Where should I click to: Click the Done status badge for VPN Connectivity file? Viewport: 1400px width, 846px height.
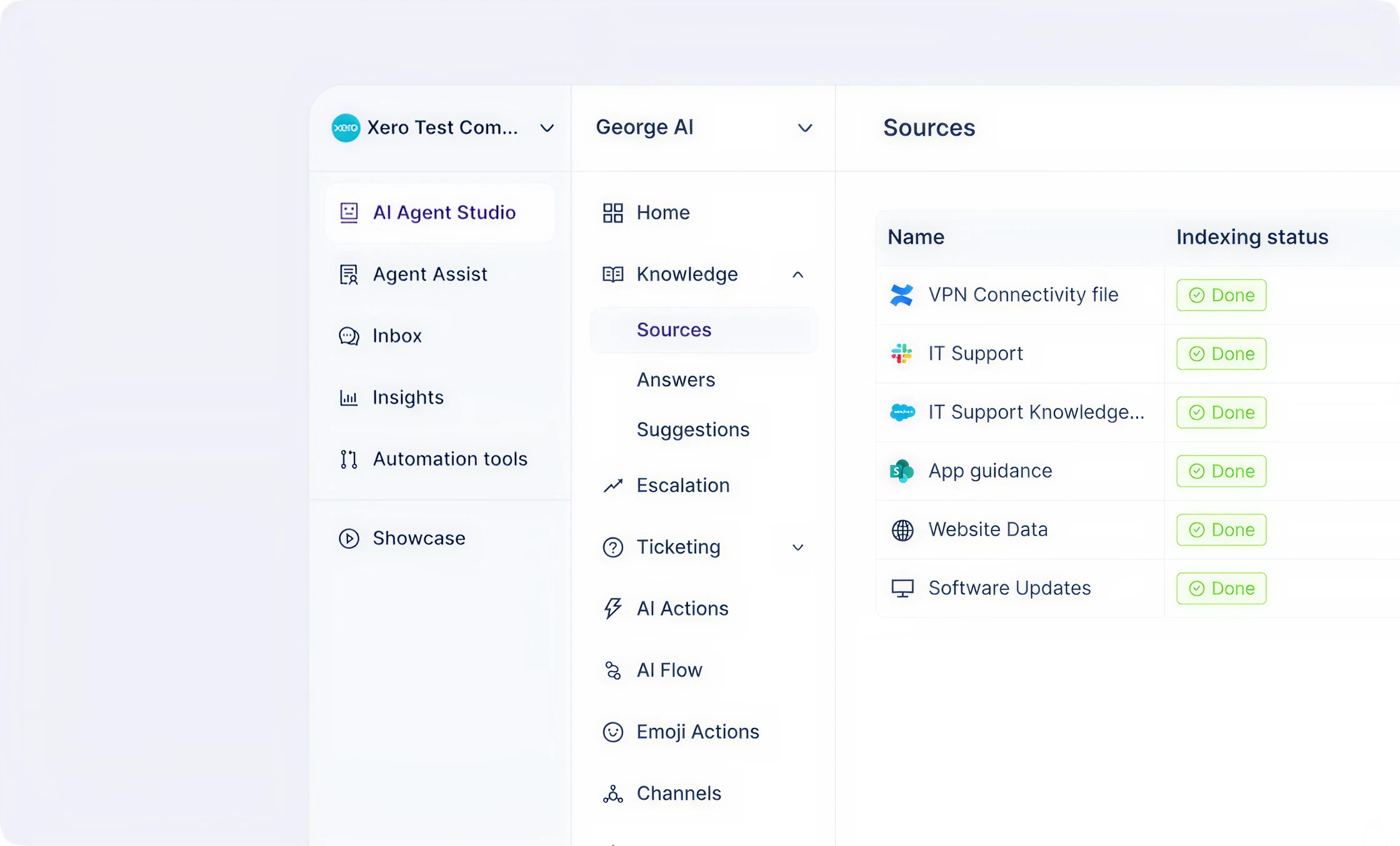point(1221,295)
